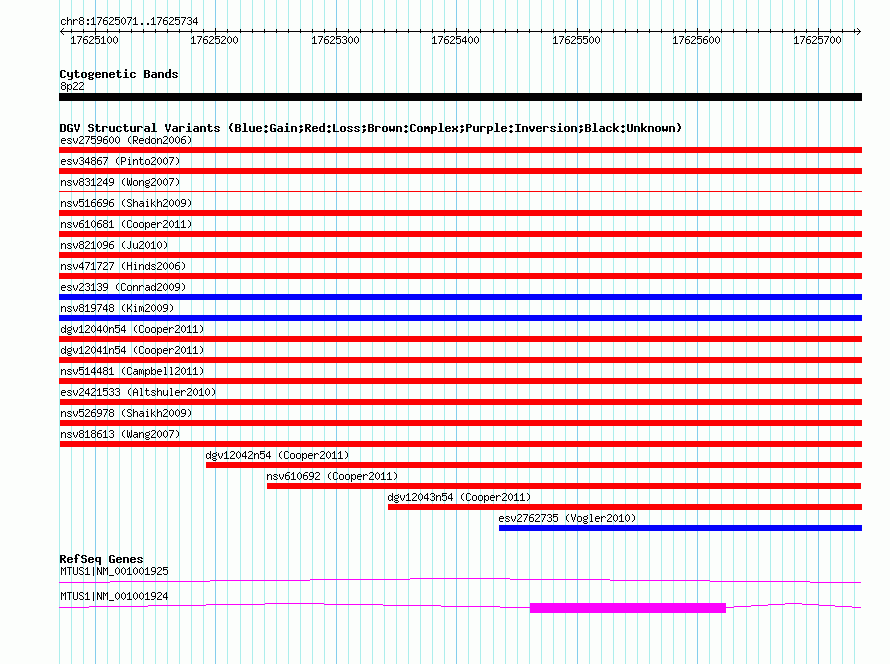Click the nsv831249 (Wong2007) label
The height and width of the screenshot is (664, 890).
[120, 182]
